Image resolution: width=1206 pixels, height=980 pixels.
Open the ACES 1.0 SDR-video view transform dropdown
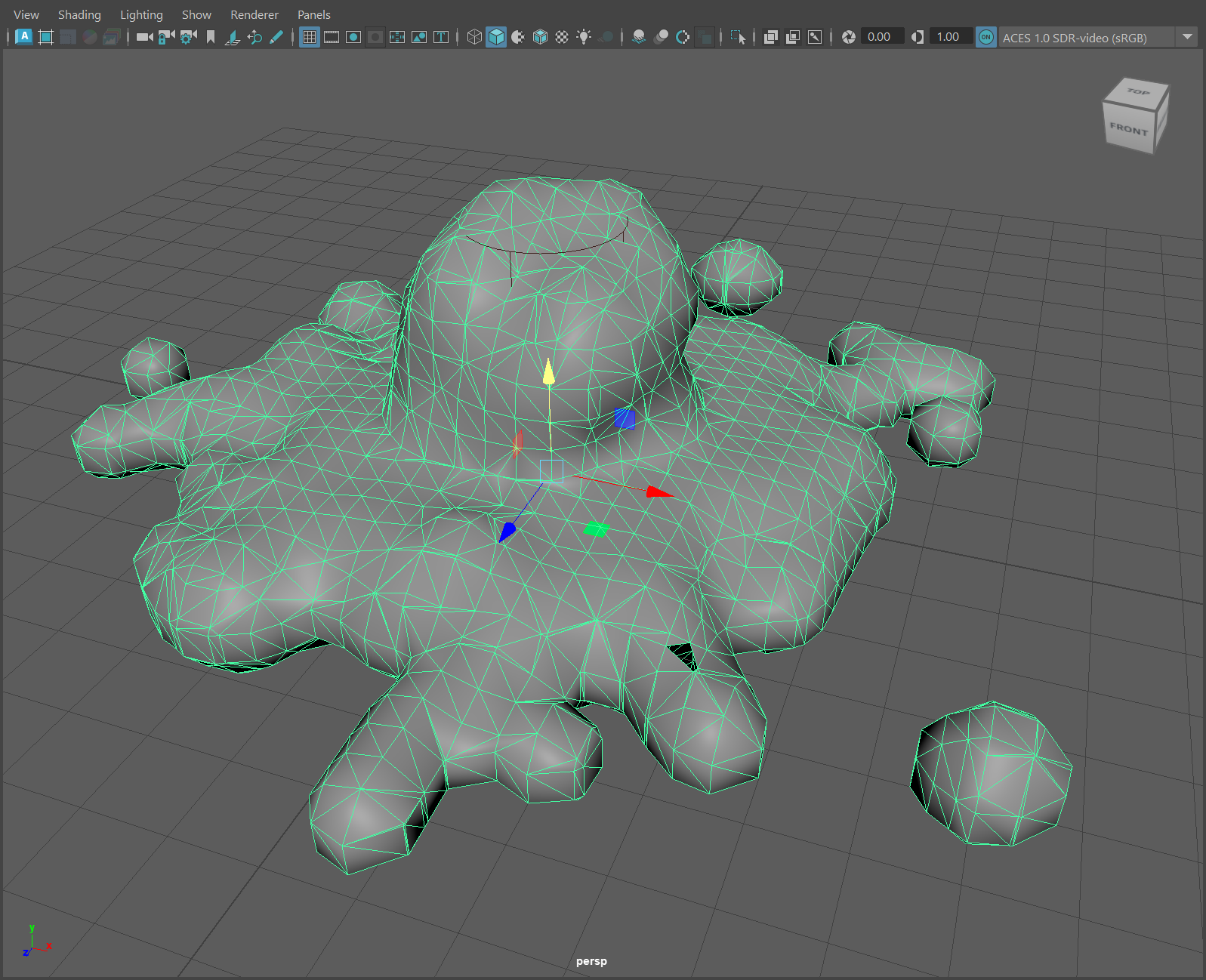[x=1098, y=37]
